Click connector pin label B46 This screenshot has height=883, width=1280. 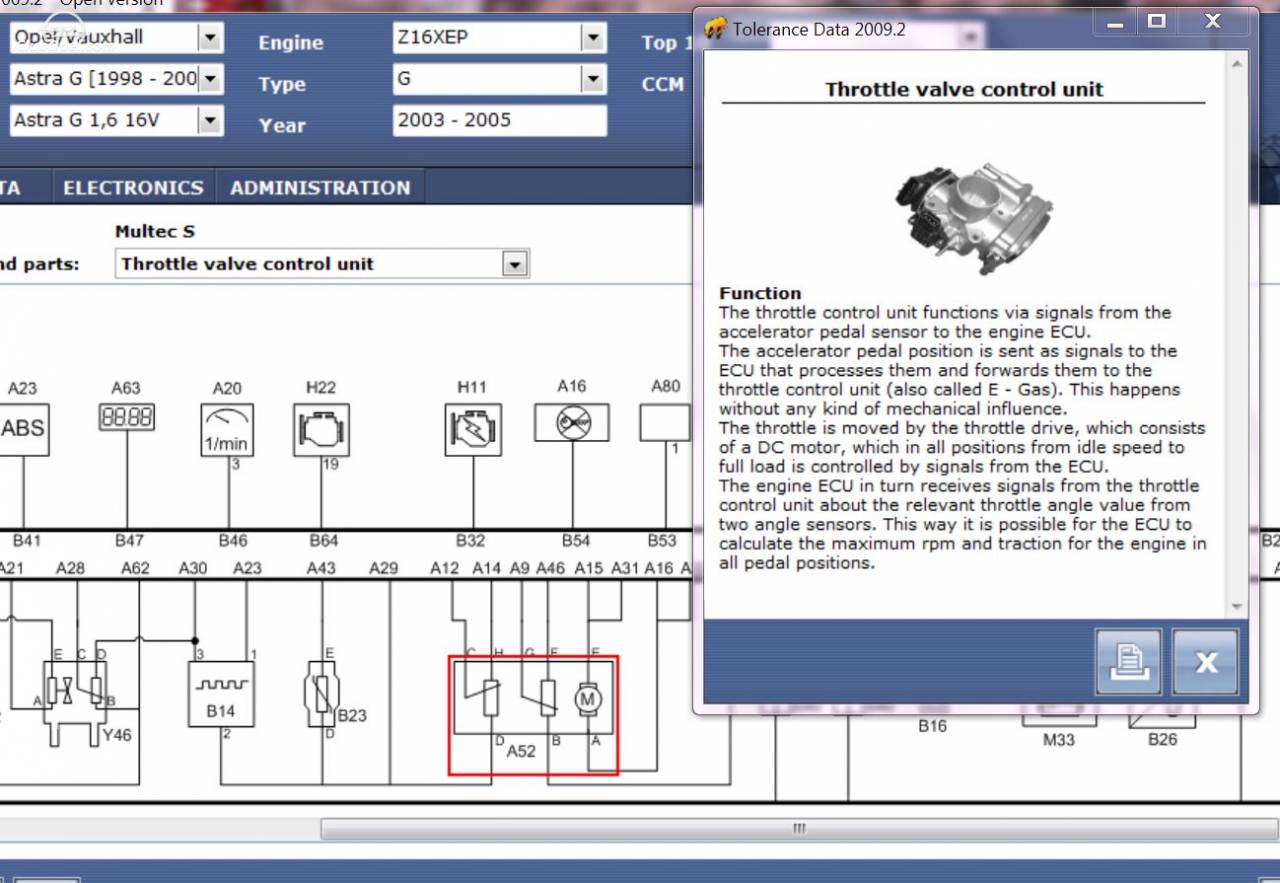(233, 541)
